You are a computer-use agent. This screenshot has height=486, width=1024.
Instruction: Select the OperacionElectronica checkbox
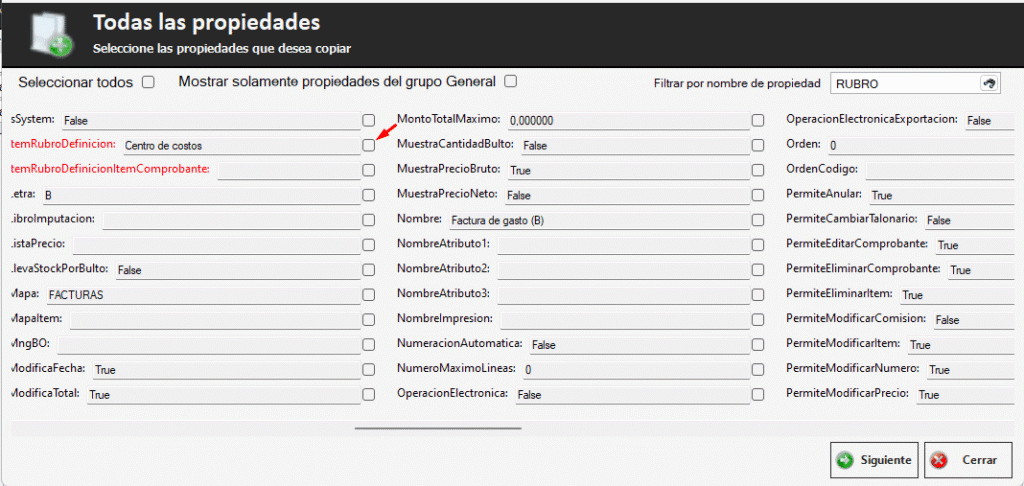click(758, 394)
